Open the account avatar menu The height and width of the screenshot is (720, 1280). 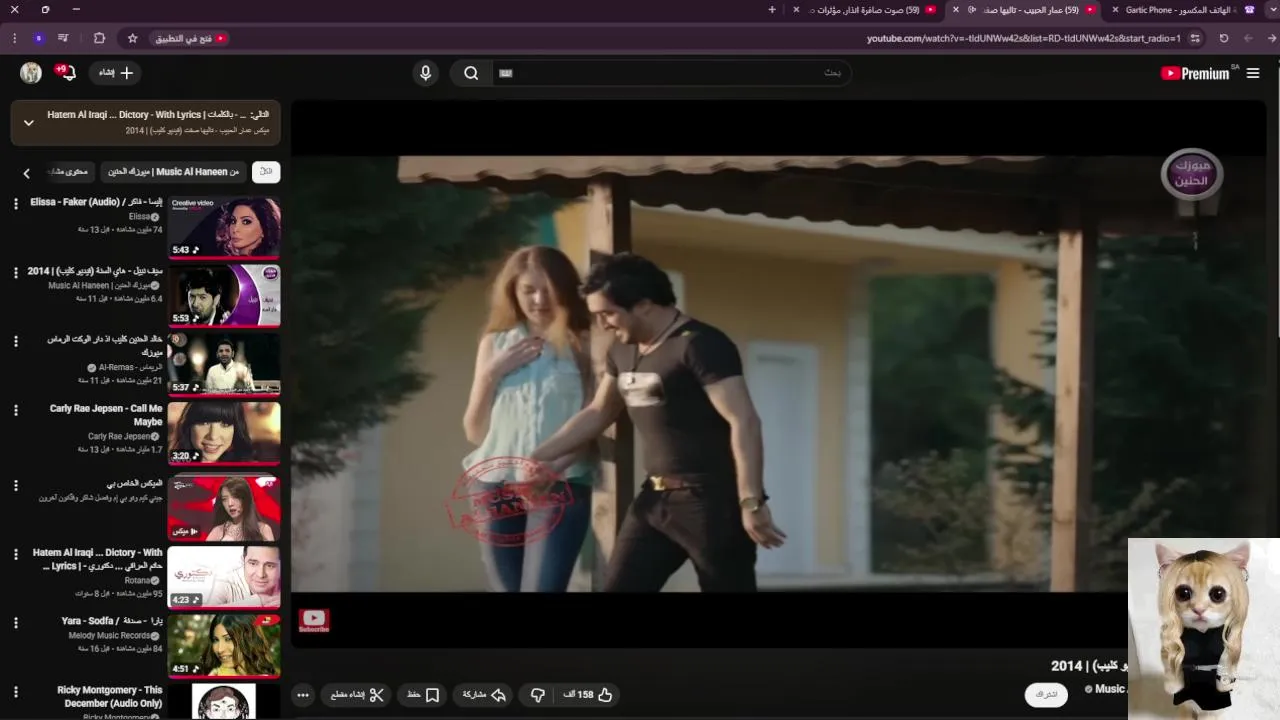(x=31, y=73)
